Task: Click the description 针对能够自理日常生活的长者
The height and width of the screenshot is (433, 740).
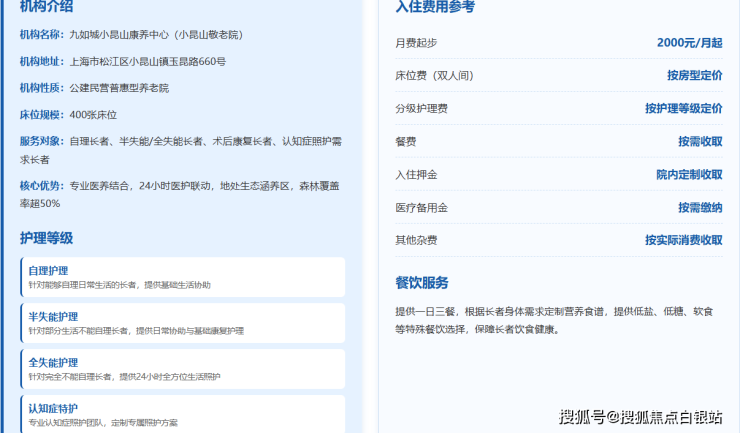Action: click(x=82, y=285)
